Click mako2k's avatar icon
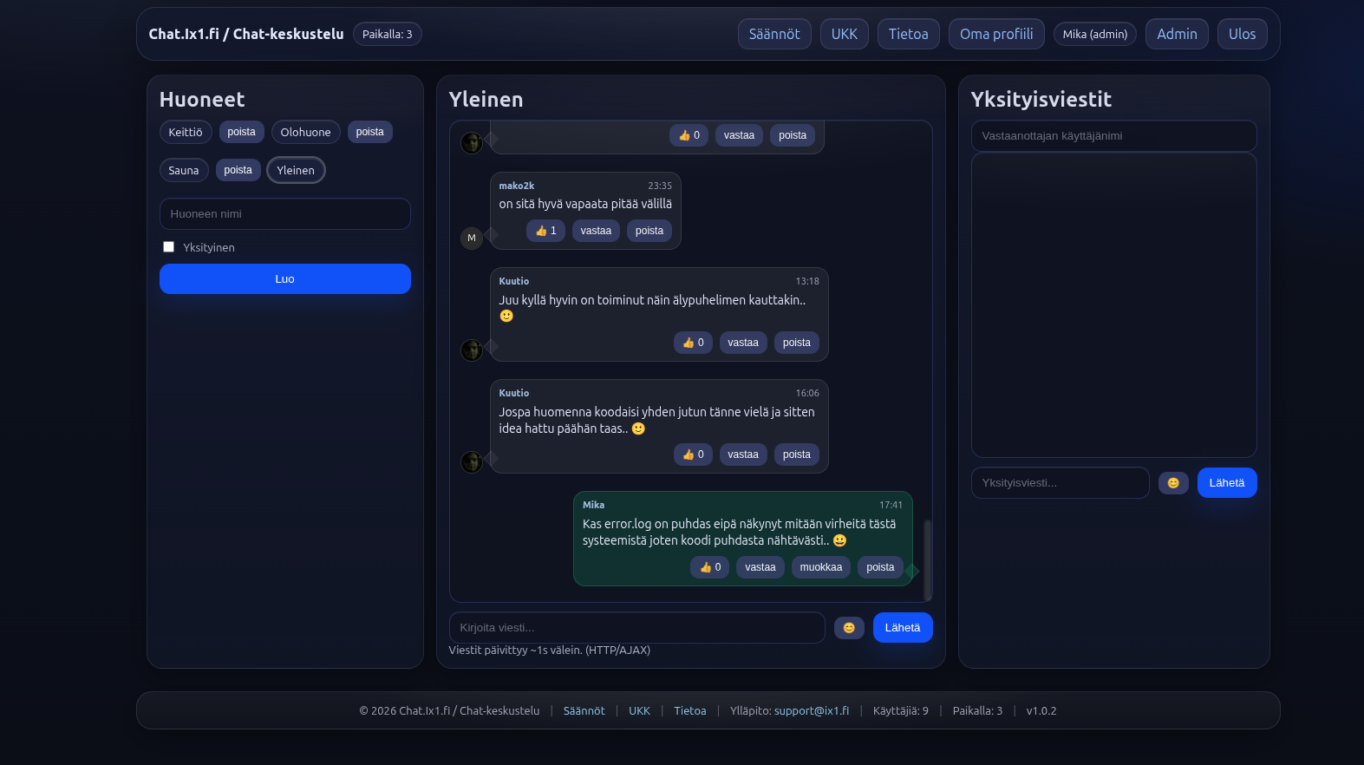1364x765 pixels. (471, 238)
